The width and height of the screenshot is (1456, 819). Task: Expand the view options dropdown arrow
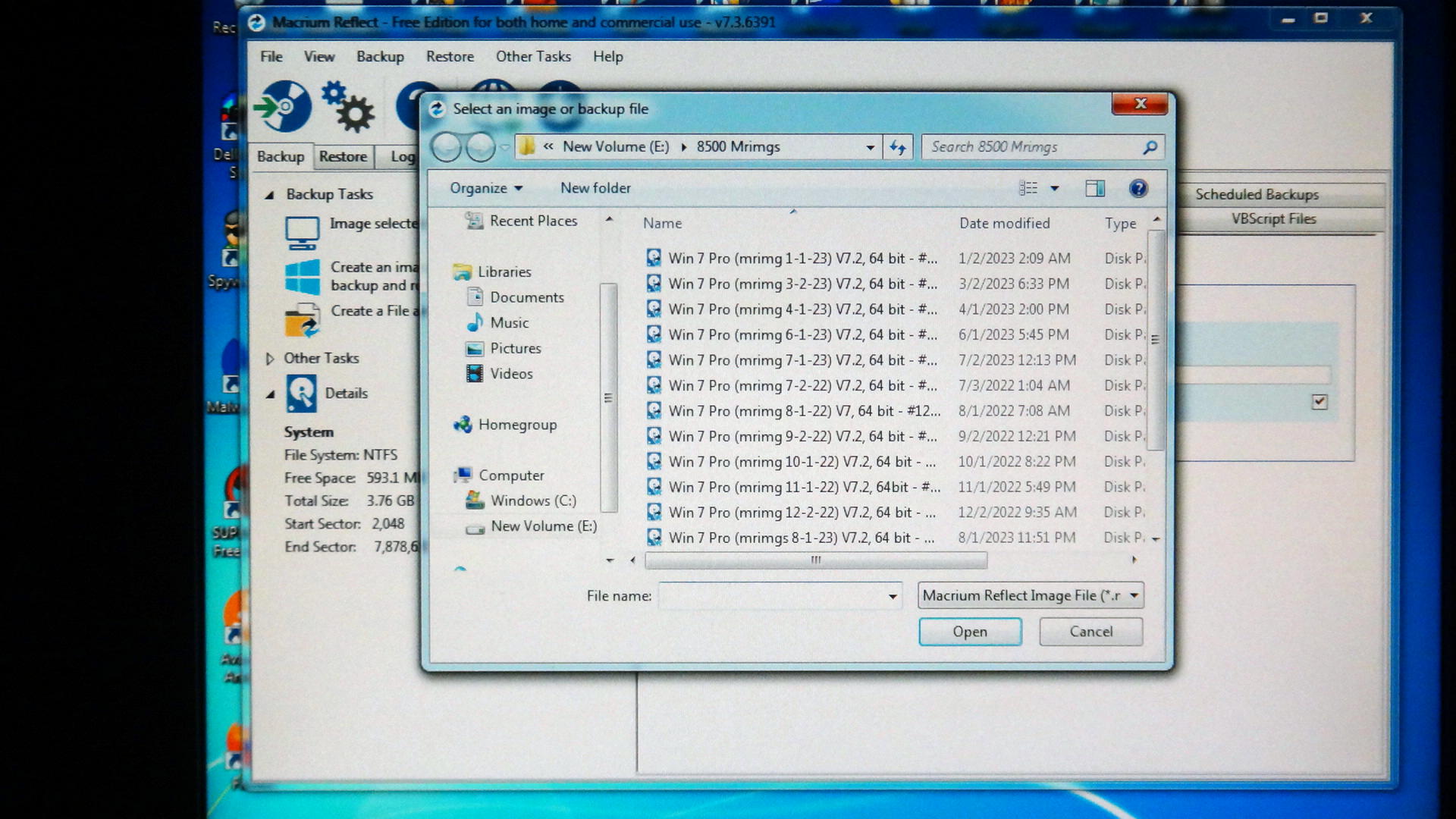point(1054,188)
